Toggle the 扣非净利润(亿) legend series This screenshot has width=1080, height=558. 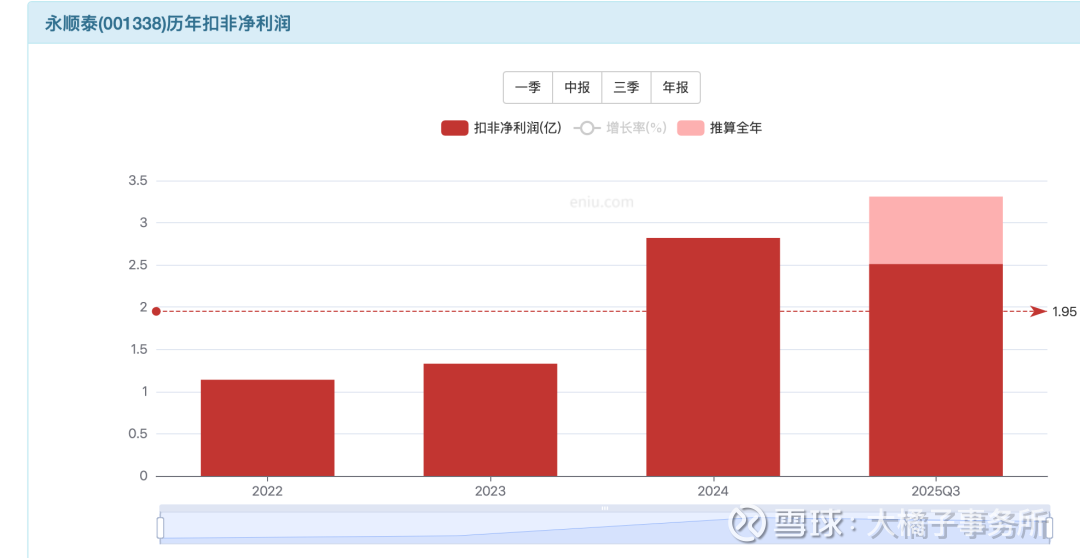[501, 128]
